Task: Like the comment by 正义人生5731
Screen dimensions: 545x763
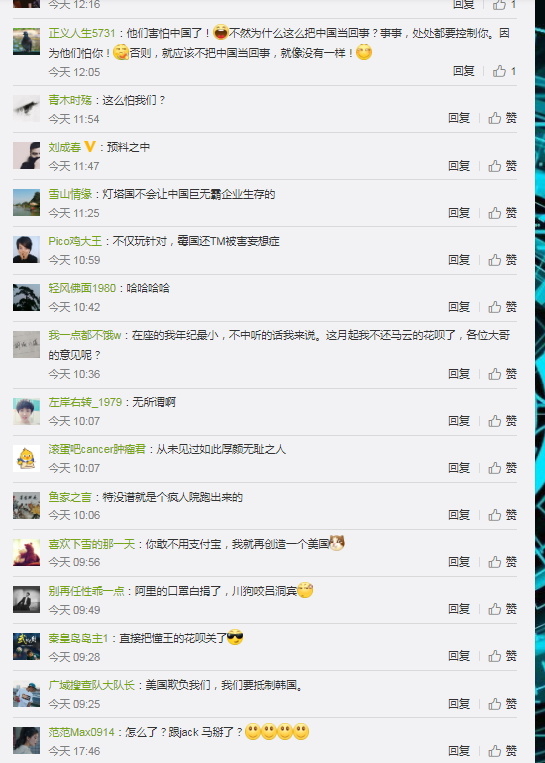Action: click(x=504, y=72)
